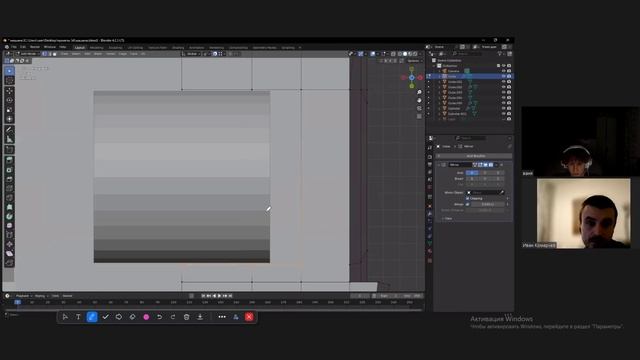Select the 3D Cursor tool
The height and width of the screenshot is (360, 640).
click(9, 80)
